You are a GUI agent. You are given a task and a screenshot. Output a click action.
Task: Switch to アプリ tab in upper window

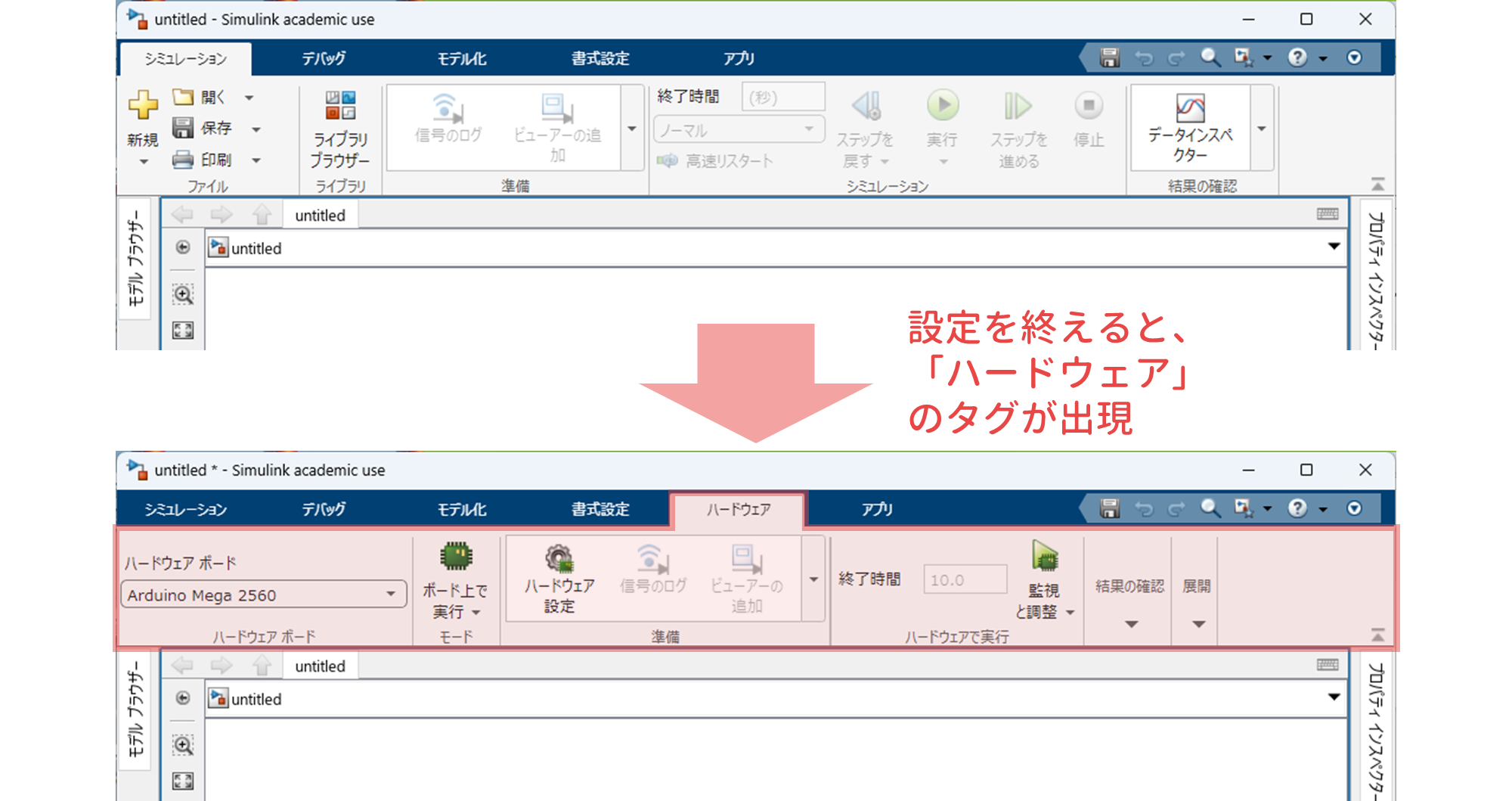[739, 58]
